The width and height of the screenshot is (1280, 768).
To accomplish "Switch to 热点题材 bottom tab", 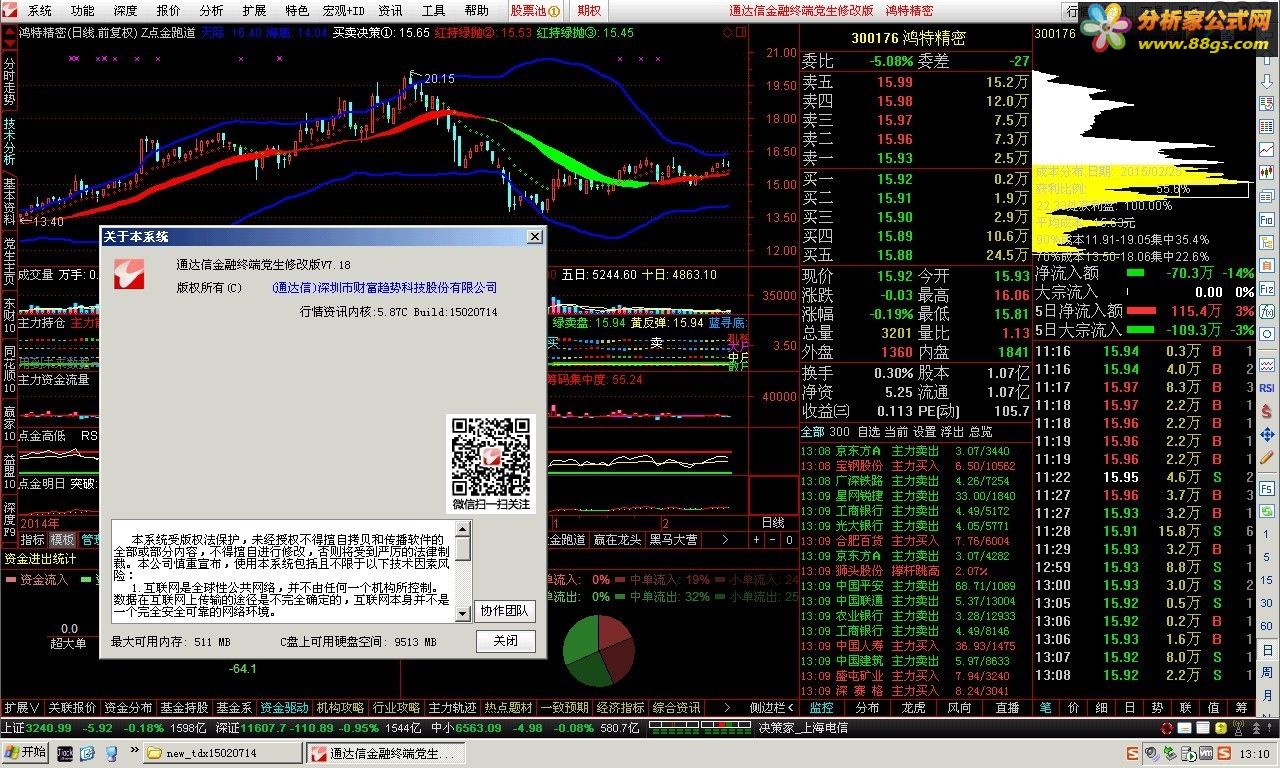I will pyautogui.click(x=509, y=708).
